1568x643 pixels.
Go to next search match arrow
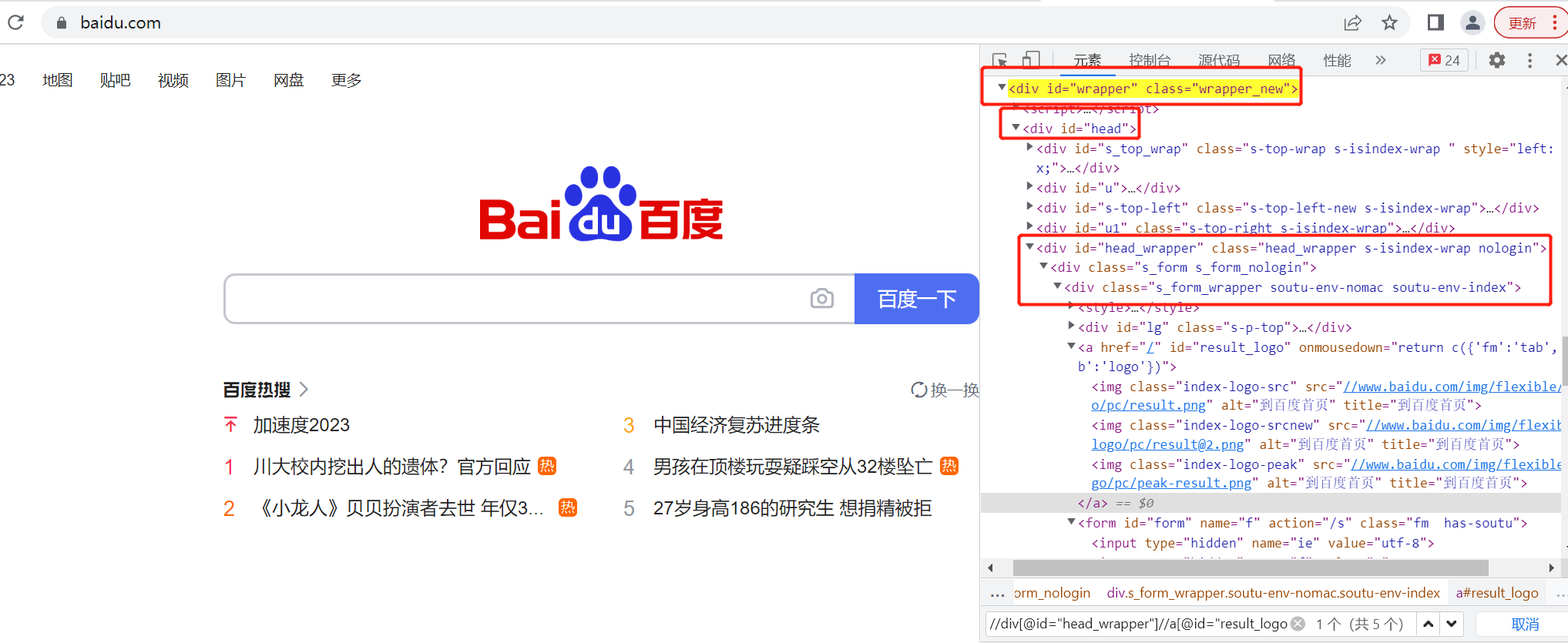pos(1452,624)
